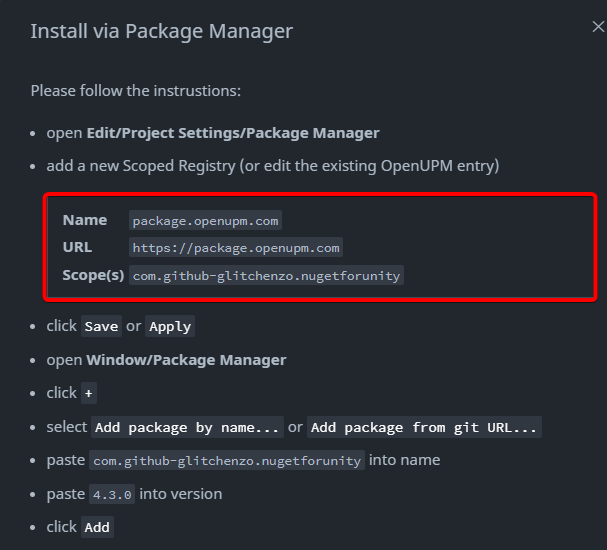Click the 4.3.0 version snippet

[112, 494]
